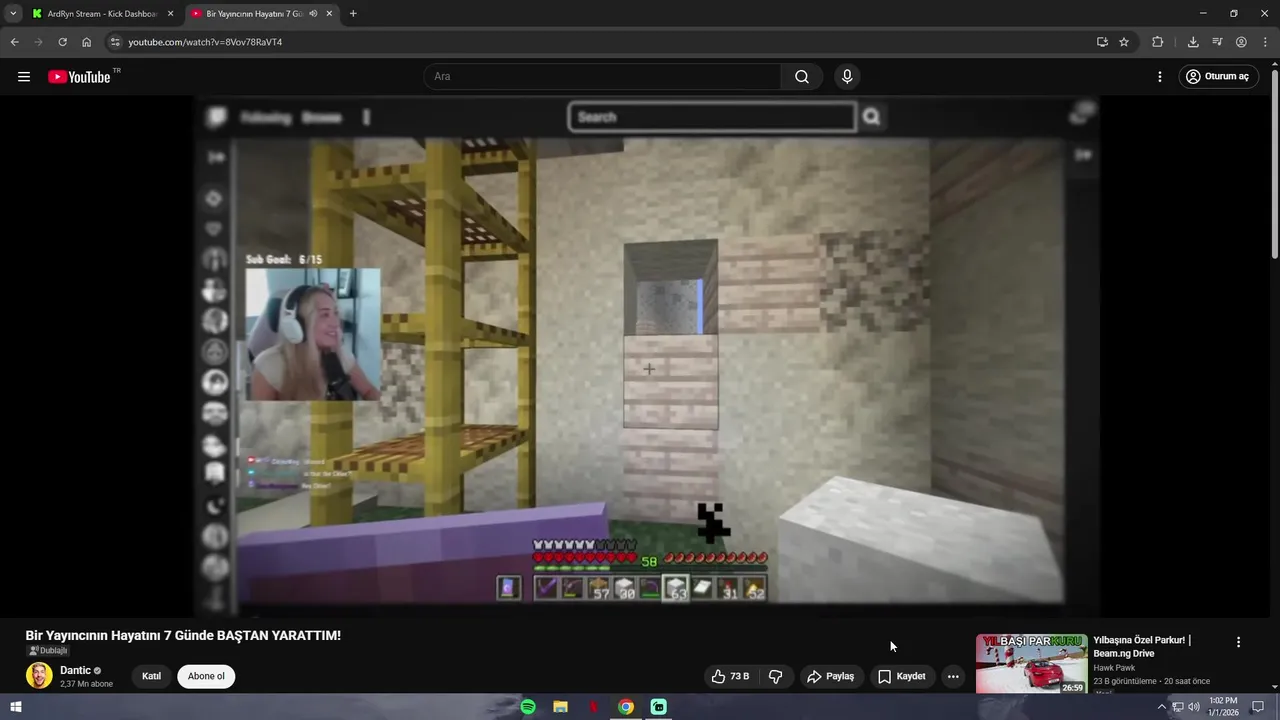Open Chrome media controls icon
Screen dimensions: 1280x720
click(x=1217, y=42)
